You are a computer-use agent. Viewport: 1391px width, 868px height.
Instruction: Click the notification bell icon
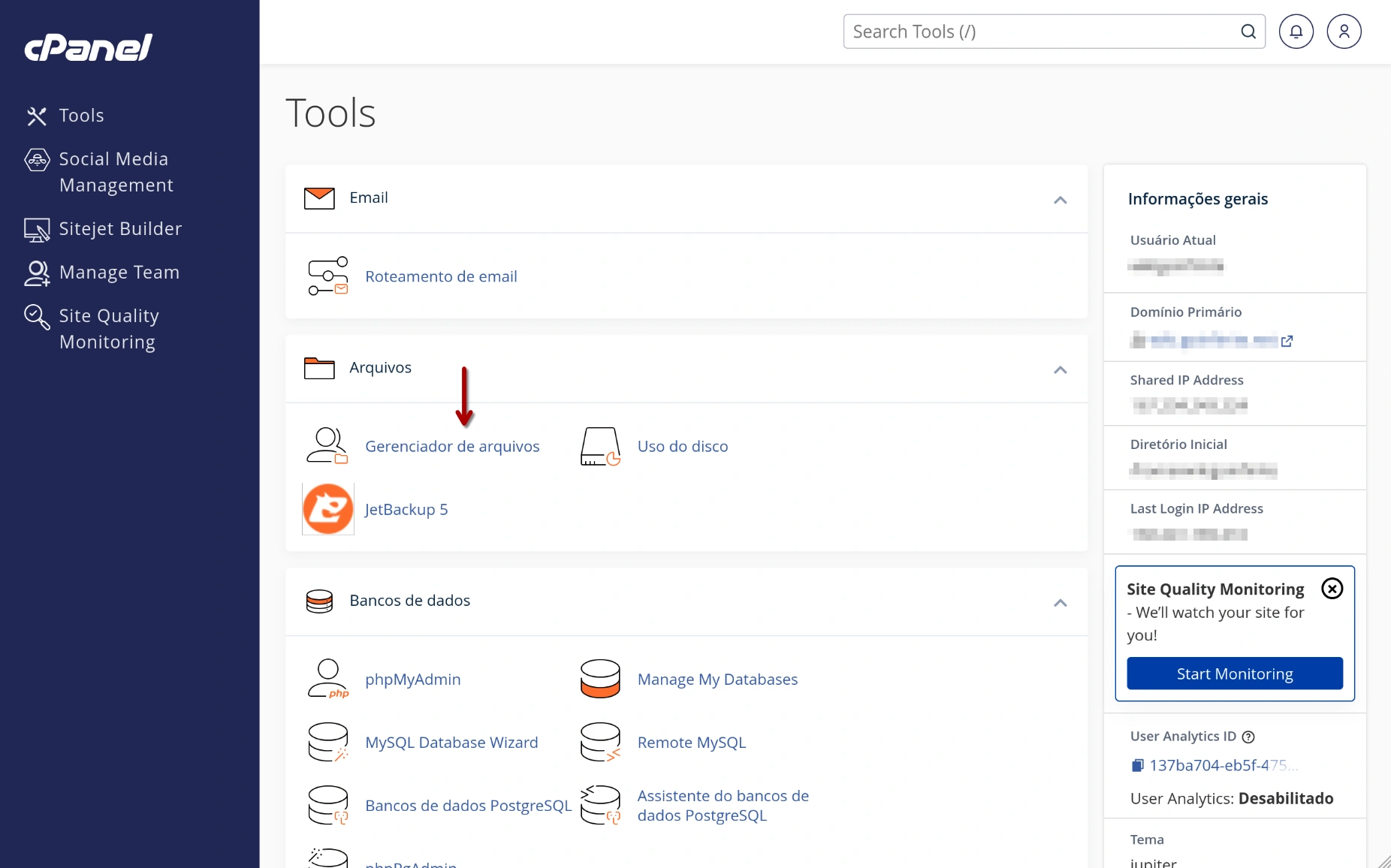1296,31
